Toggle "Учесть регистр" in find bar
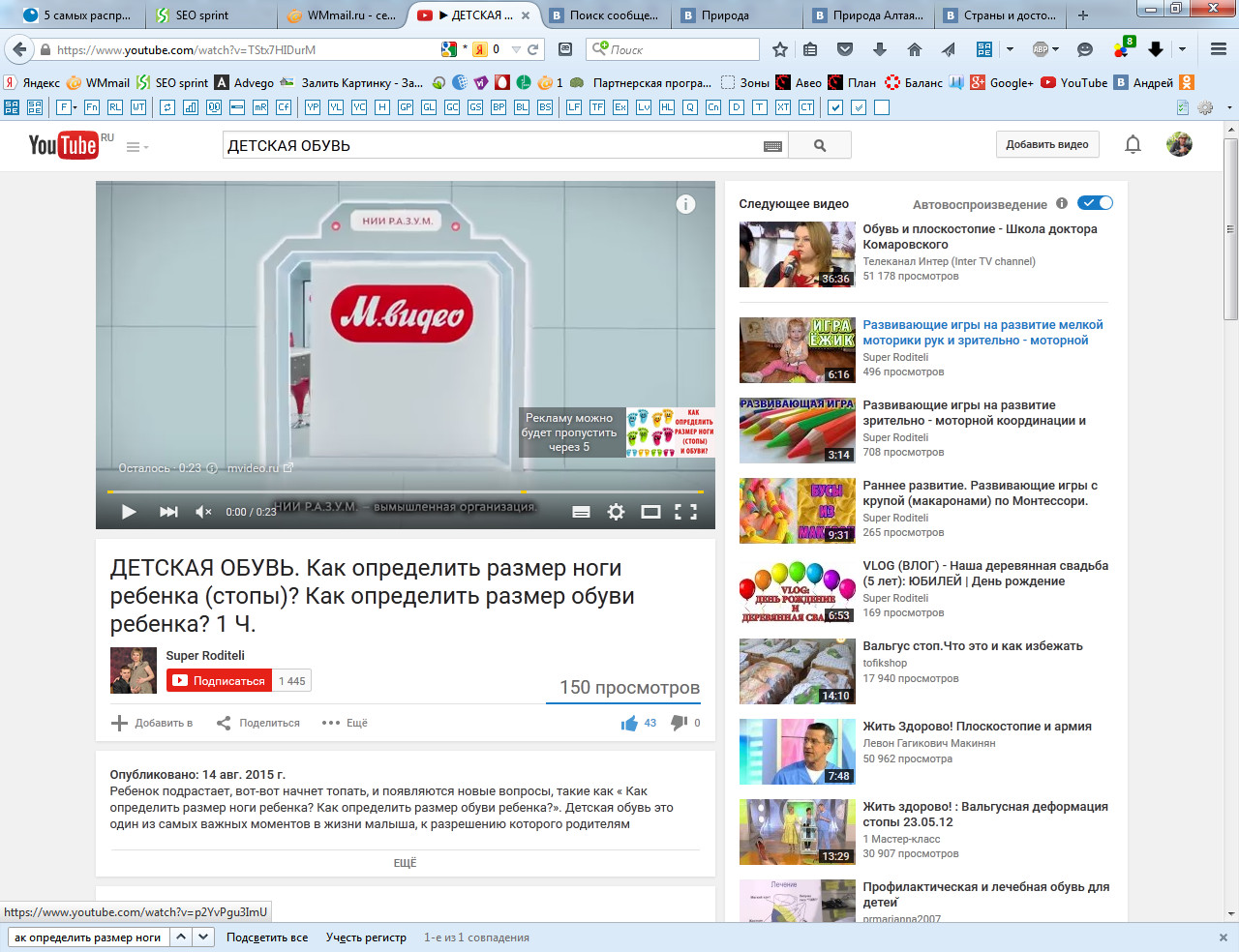 [366, 937]
